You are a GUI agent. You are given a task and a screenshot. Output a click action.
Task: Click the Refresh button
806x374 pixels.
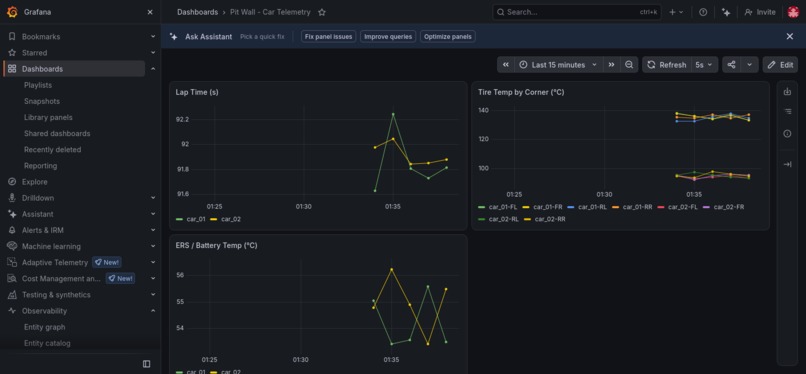(667, 65)
